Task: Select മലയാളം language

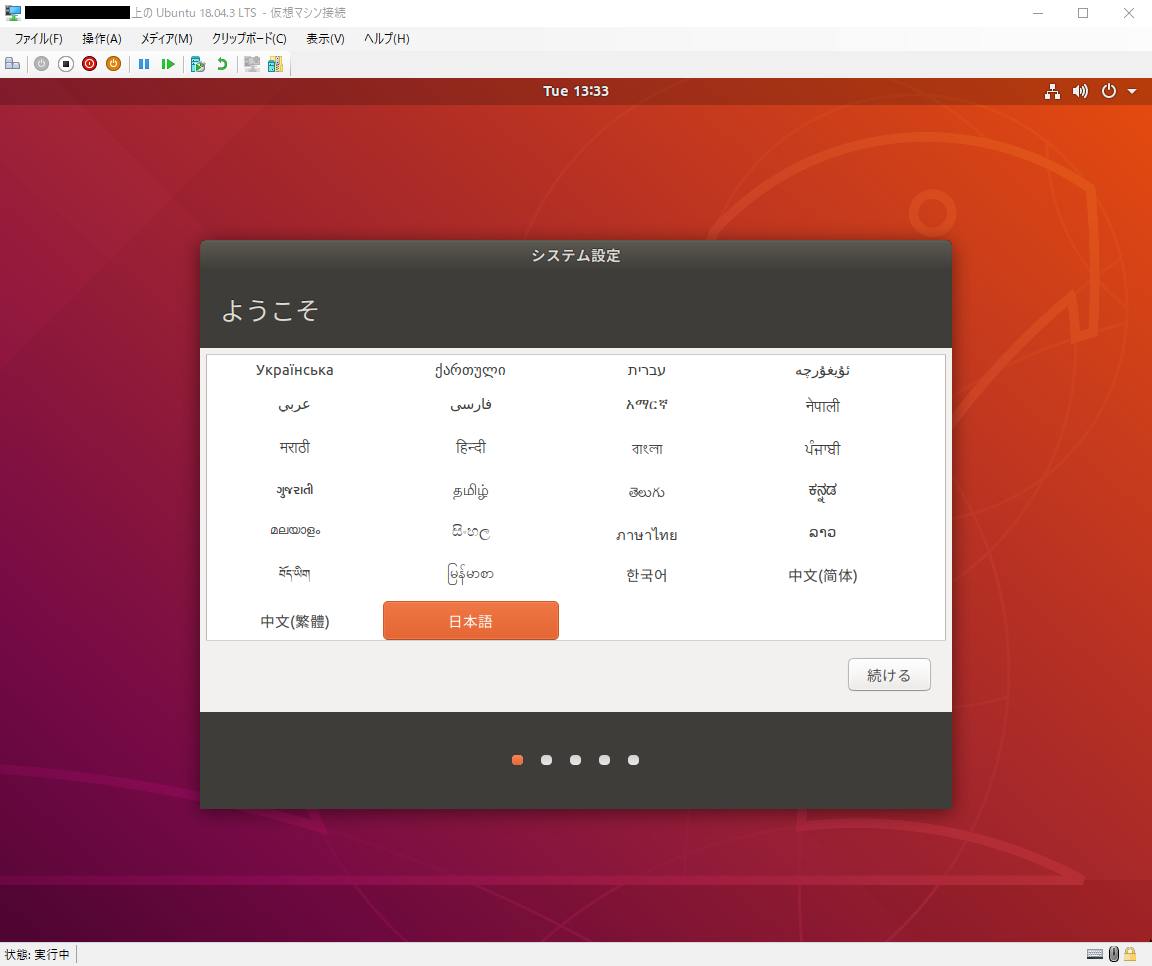Action: 295,530
